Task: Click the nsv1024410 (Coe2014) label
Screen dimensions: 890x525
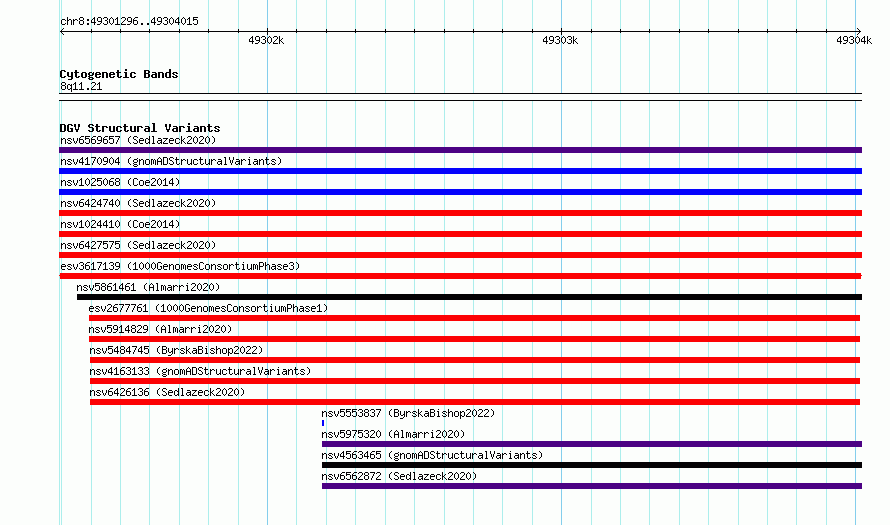Action: [x=120, y=224]
